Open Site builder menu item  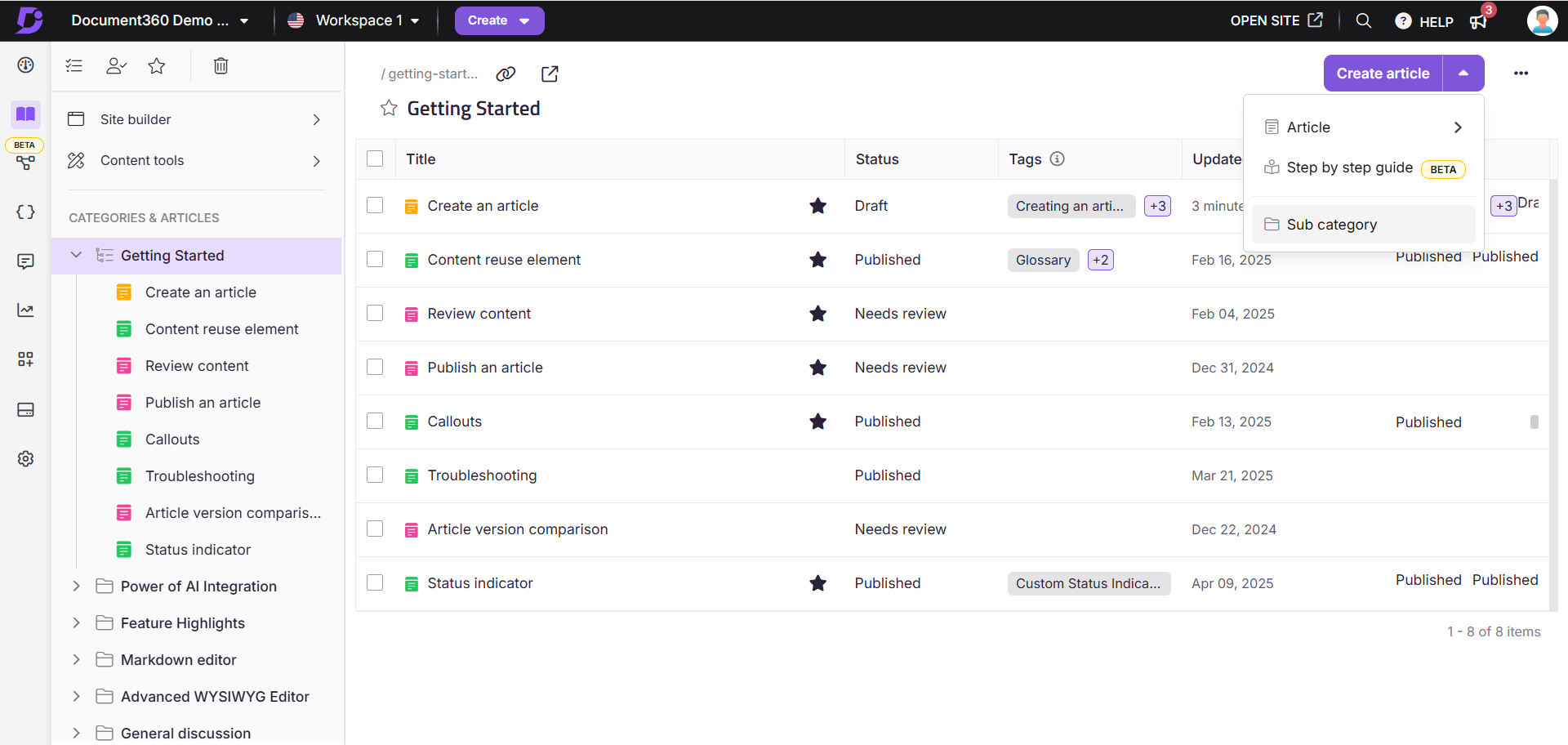click(196, 119)
